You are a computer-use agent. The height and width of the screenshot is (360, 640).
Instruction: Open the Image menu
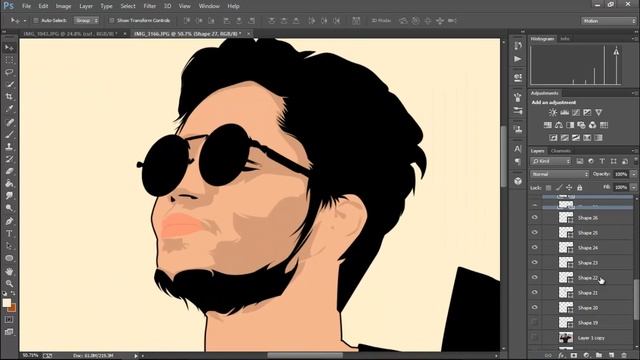pyautogui.click(x=63, y=6)
